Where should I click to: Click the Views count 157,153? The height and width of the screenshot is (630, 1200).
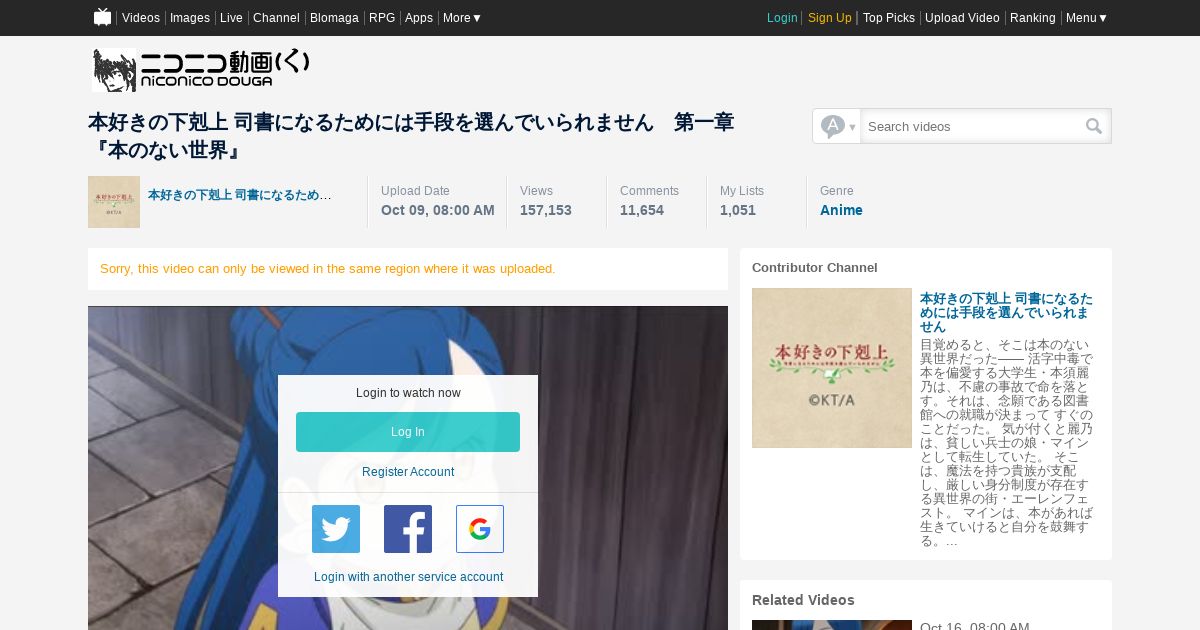click(546, 210)
